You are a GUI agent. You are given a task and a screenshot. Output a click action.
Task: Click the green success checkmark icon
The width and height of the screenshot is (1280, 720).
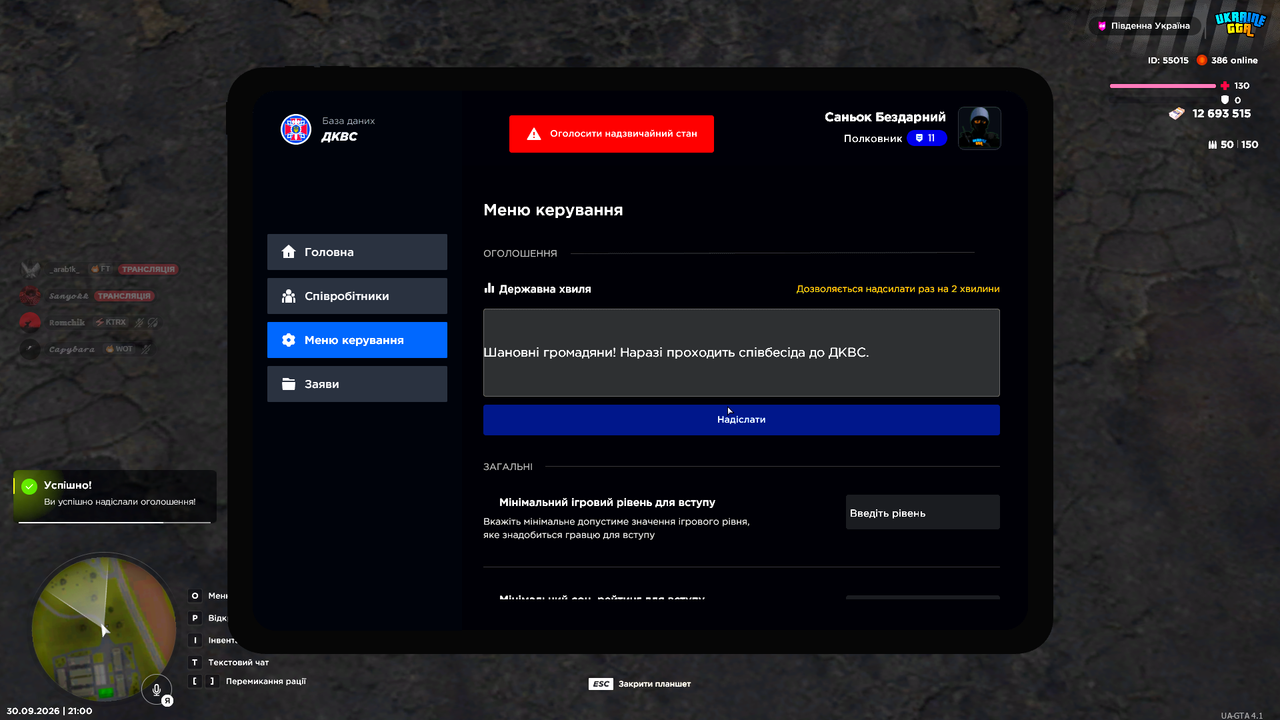click(29, 486)
